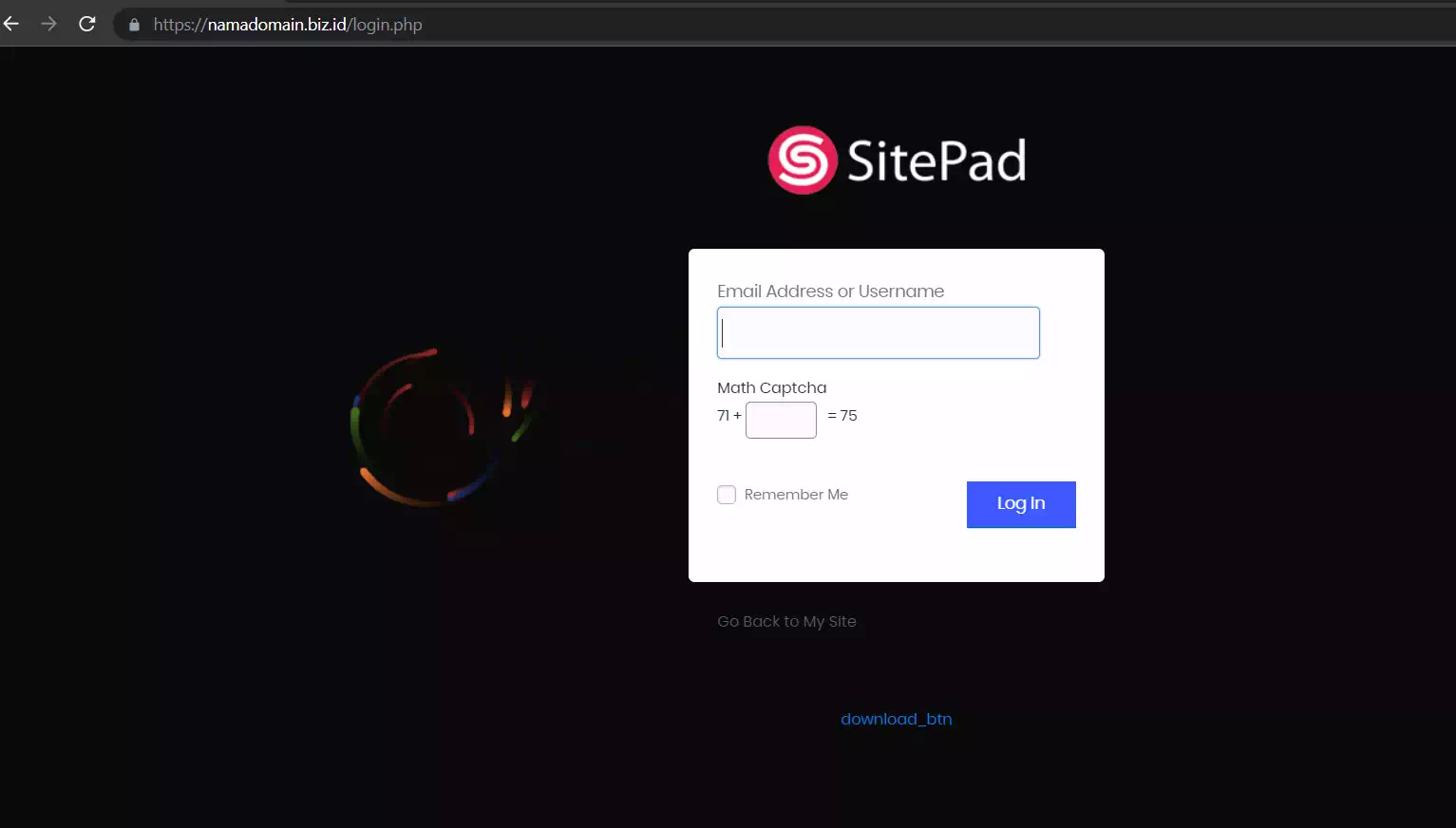Click the '71 +' captcha text

pyautogui.click(x=729, y=416)
